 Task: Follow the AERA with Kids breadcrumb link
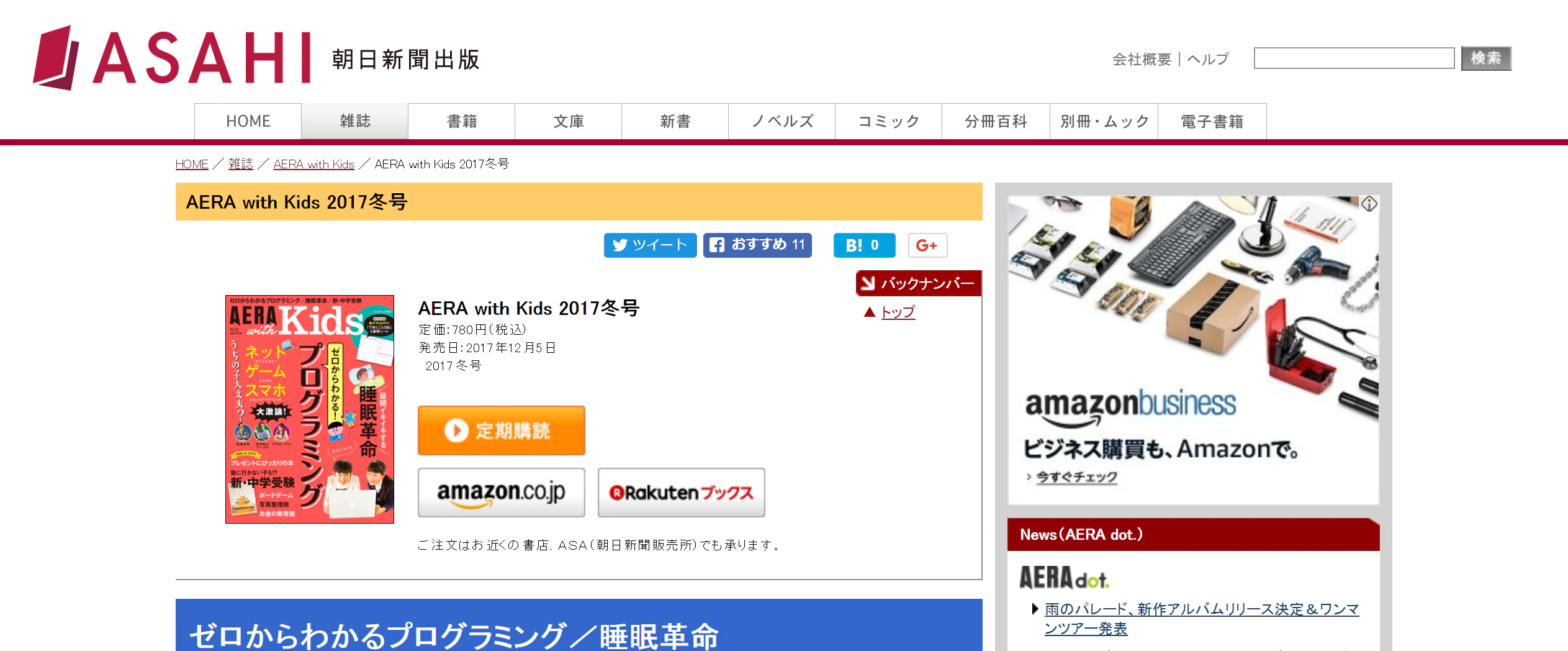pos(313,164)
